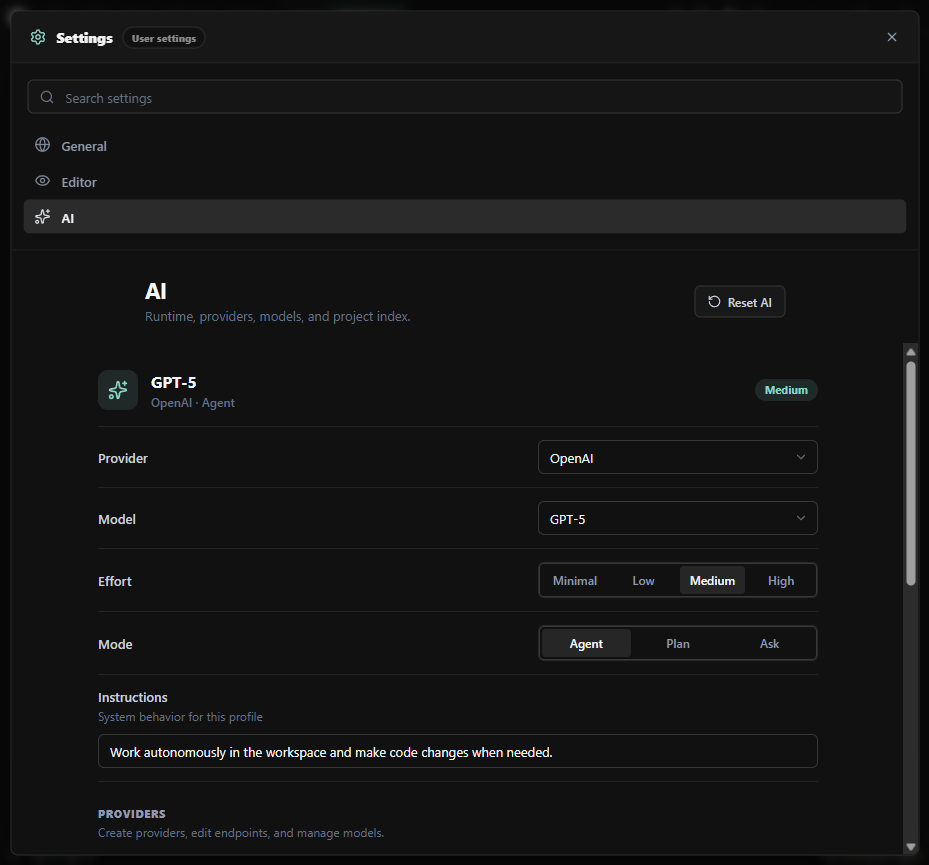Viewport: 929px width, 865px height.
Task: Click the Reset AI button
Action: point(739,302)
